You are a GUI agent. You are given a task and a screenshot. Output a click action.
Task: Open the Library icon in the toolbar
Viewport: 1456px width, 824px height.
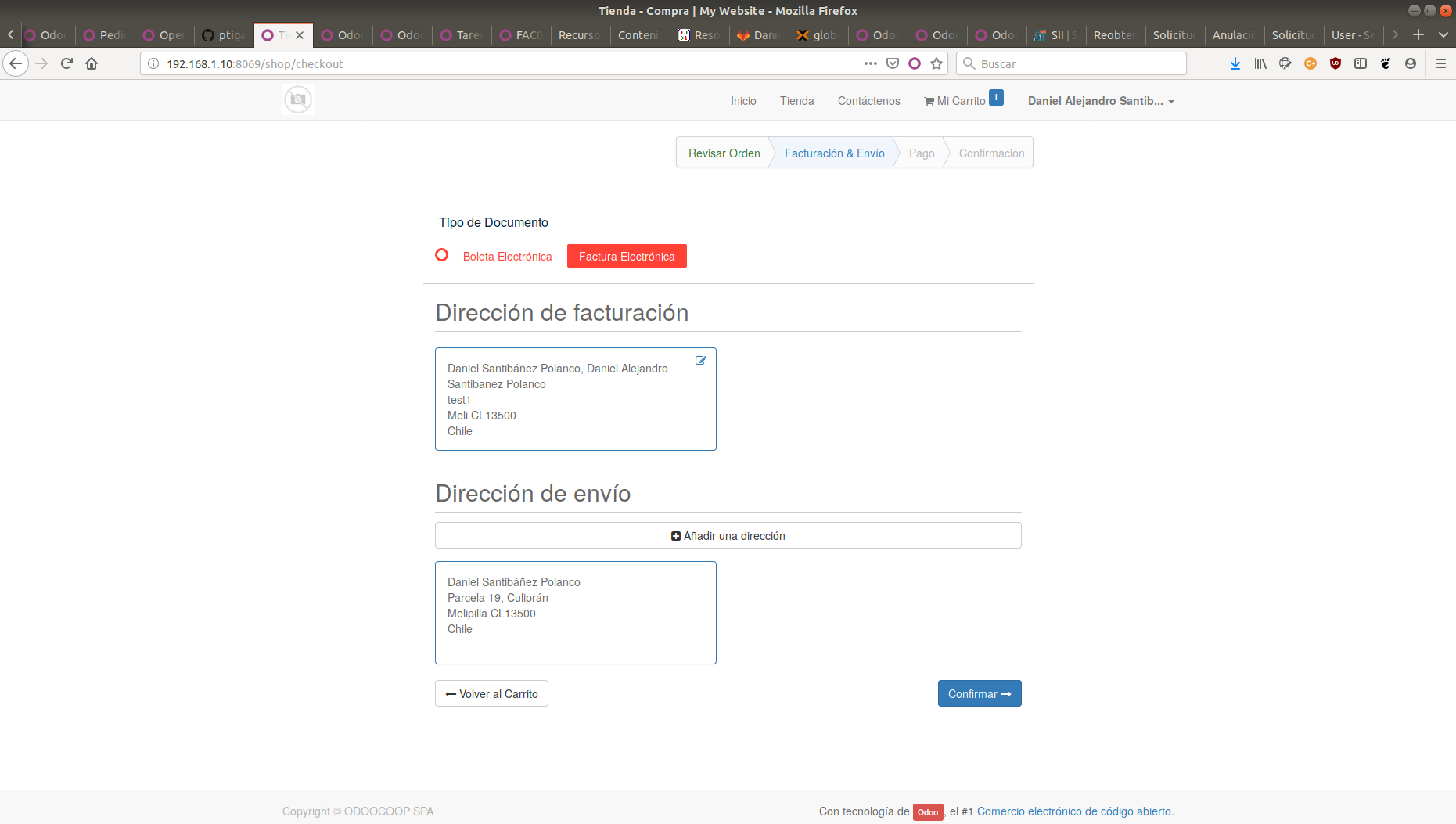click(1260, 63)
